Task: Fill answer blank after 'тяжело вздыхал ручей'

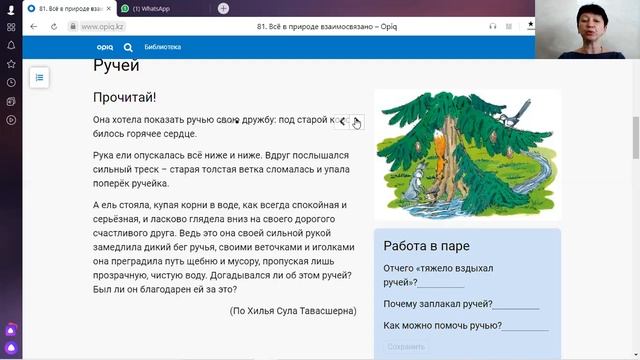Action: 441,282
